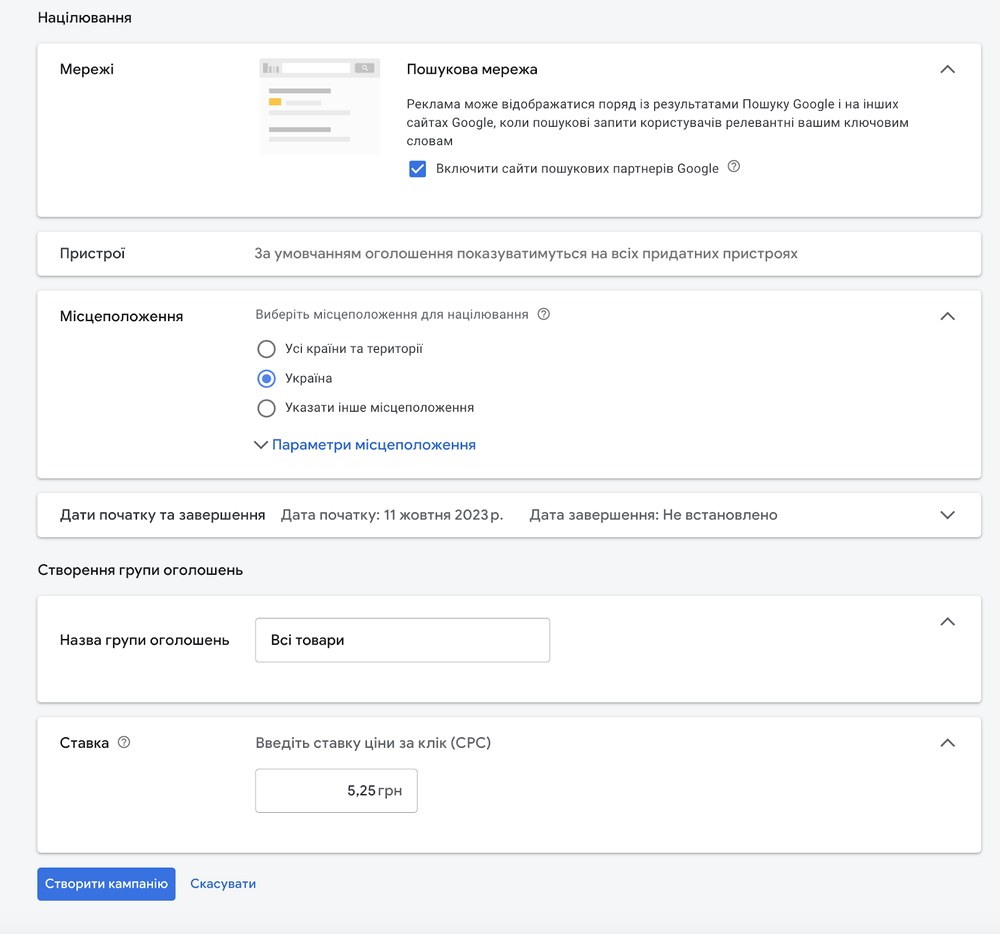Expand Параметри місцеположення options

[x=365, y=445]
